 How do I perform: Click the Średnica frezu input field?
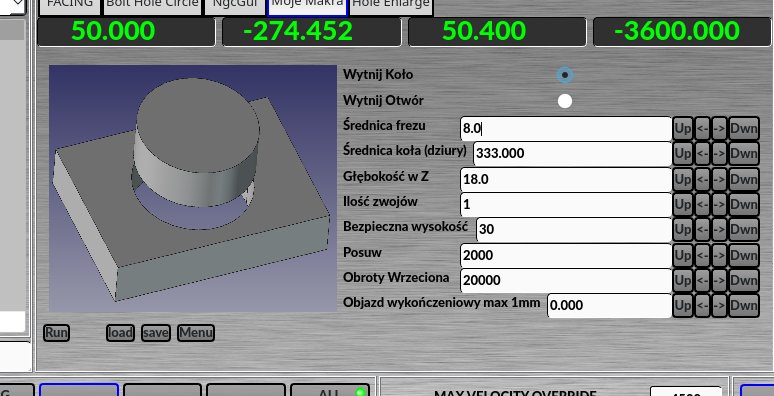coord(566,129)
